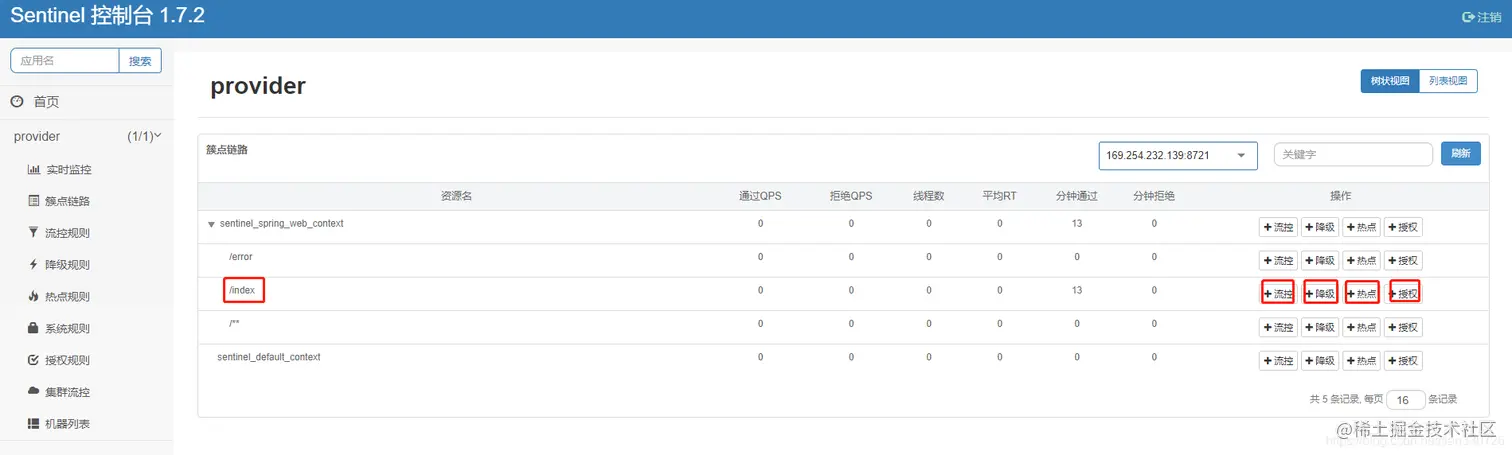The width and height of the screenshot is (1512, 455).
Task: Click the records-per-page box showing 16
Action: 1405,400
